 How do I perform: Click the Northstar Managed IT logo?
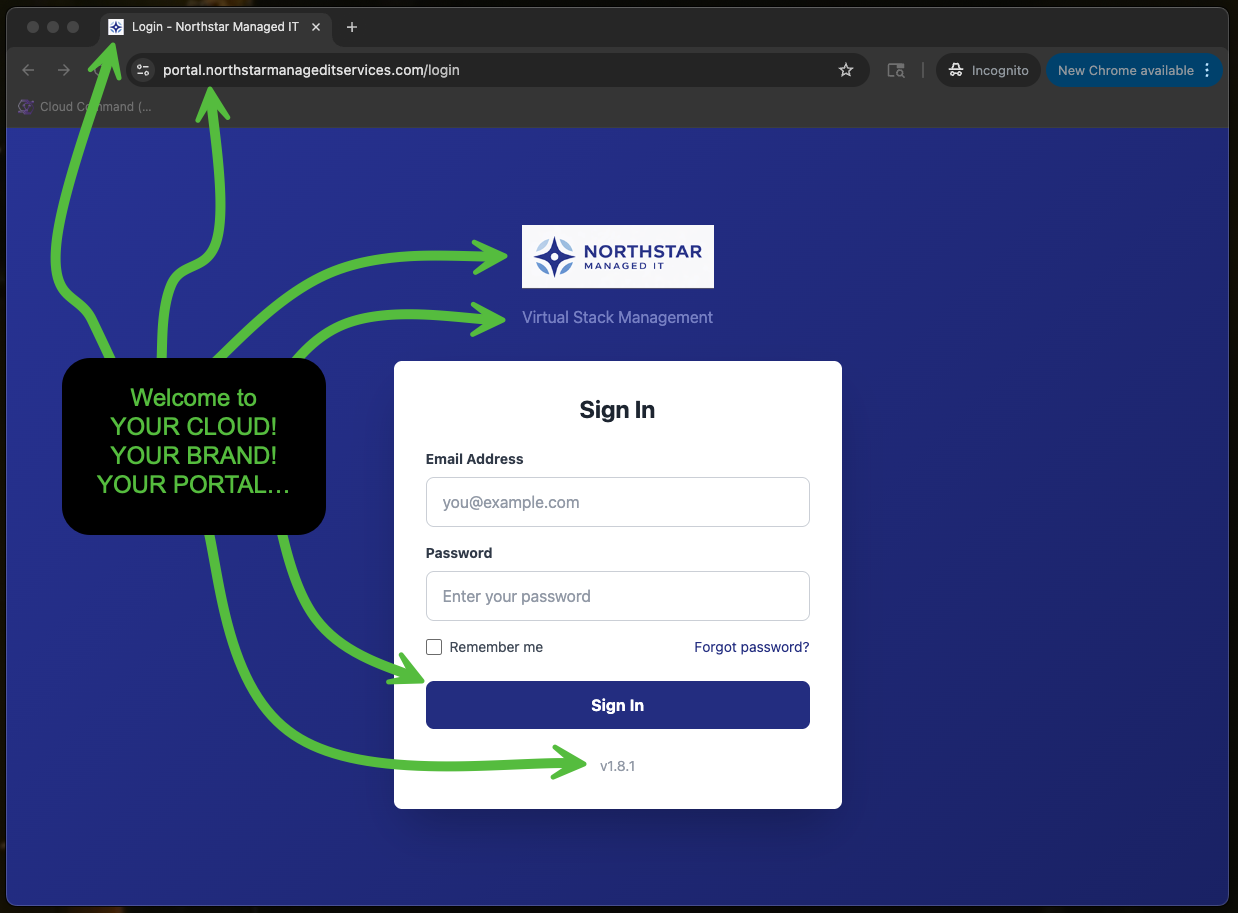pos(617,256)
